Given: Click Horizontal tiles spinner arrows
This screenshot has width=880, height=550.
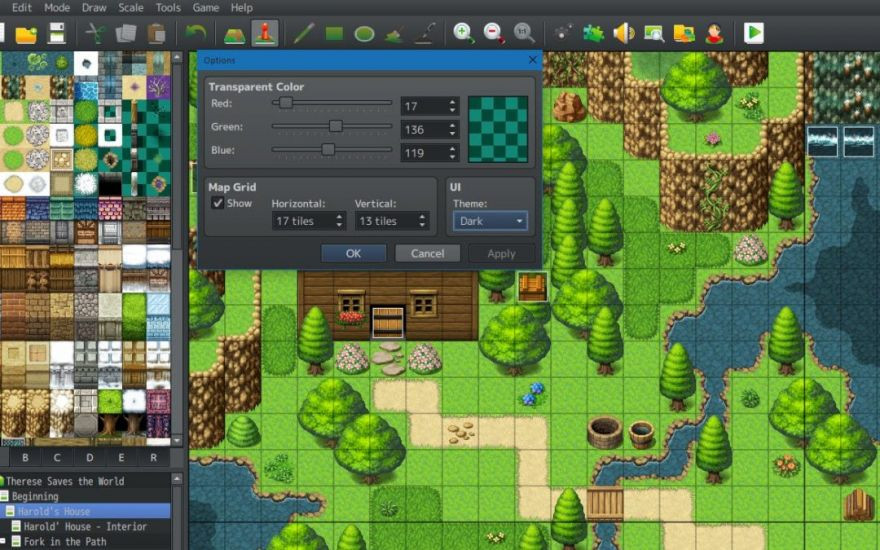Looking at the screenshot, I should (339, 221).
